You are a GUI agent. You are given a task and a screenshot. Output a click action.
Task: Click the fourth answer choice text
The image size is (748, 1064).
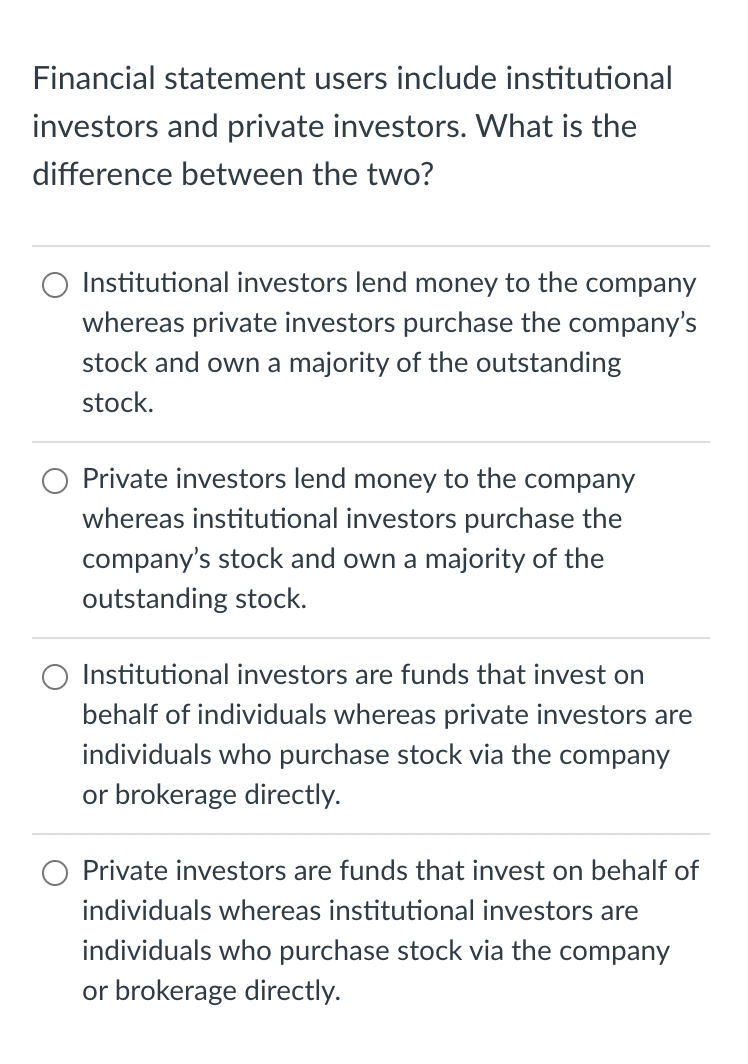pos(388,930)
